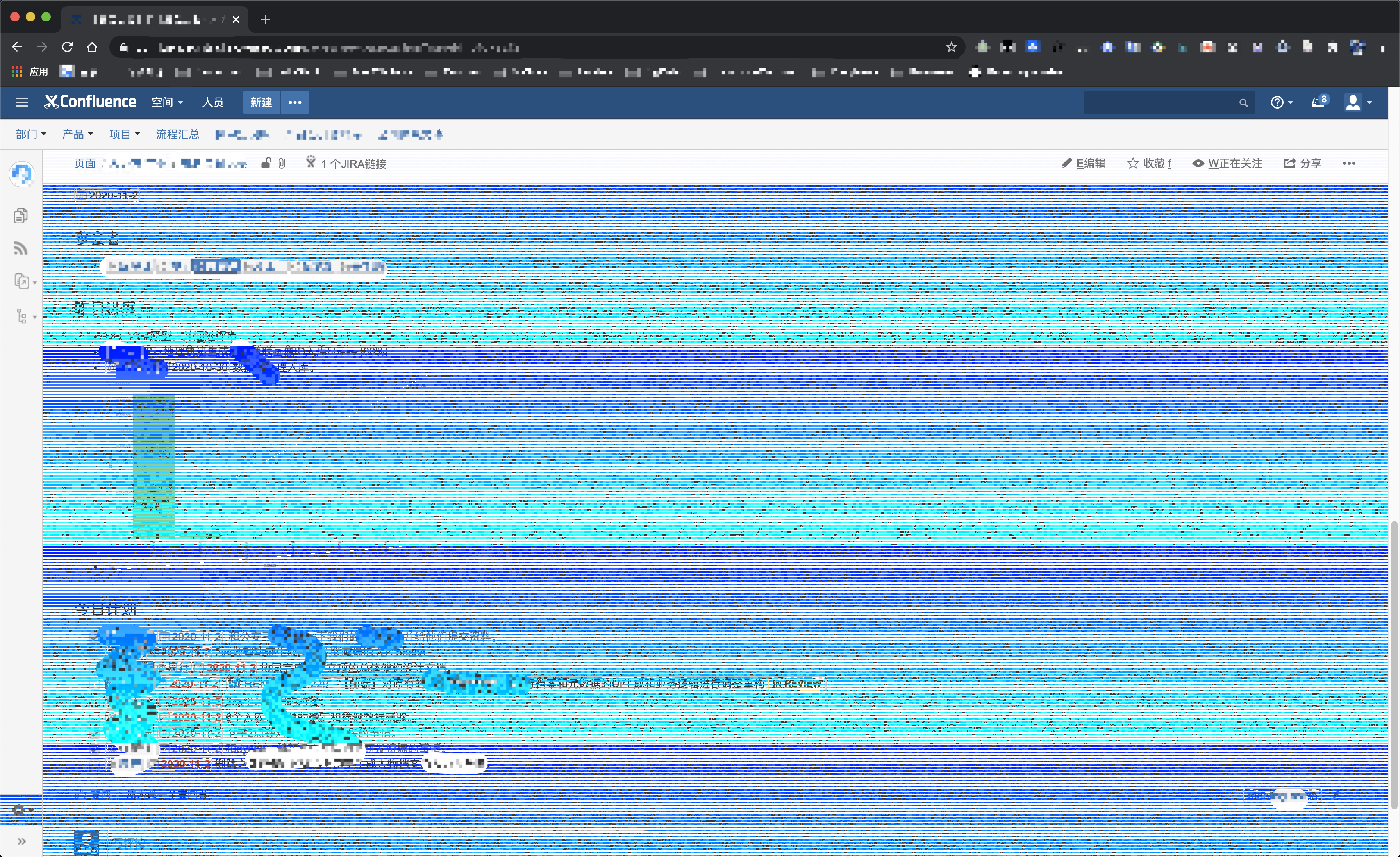Bookmark this page with the browser star

click(x=952, y=47)
